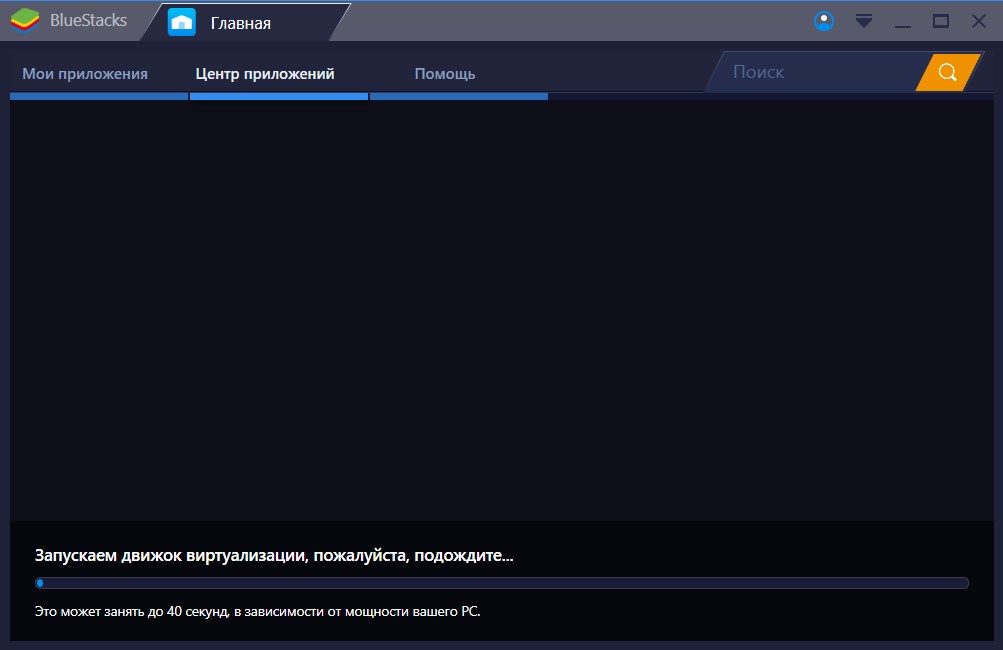Open the Помощь tab

pyautogui.click(x=445, y=74)
